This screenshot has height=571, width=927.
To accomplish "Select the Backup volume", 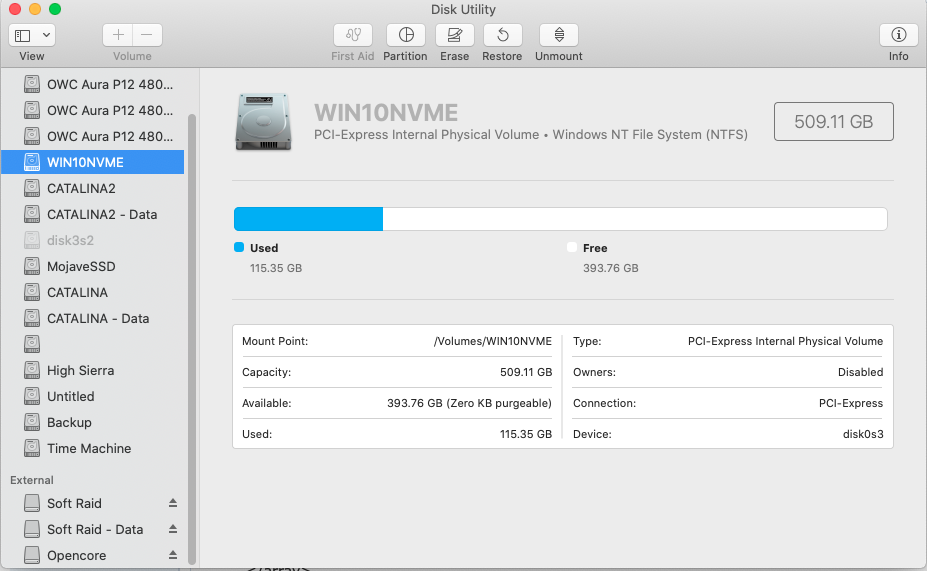I will coord(93,422).
